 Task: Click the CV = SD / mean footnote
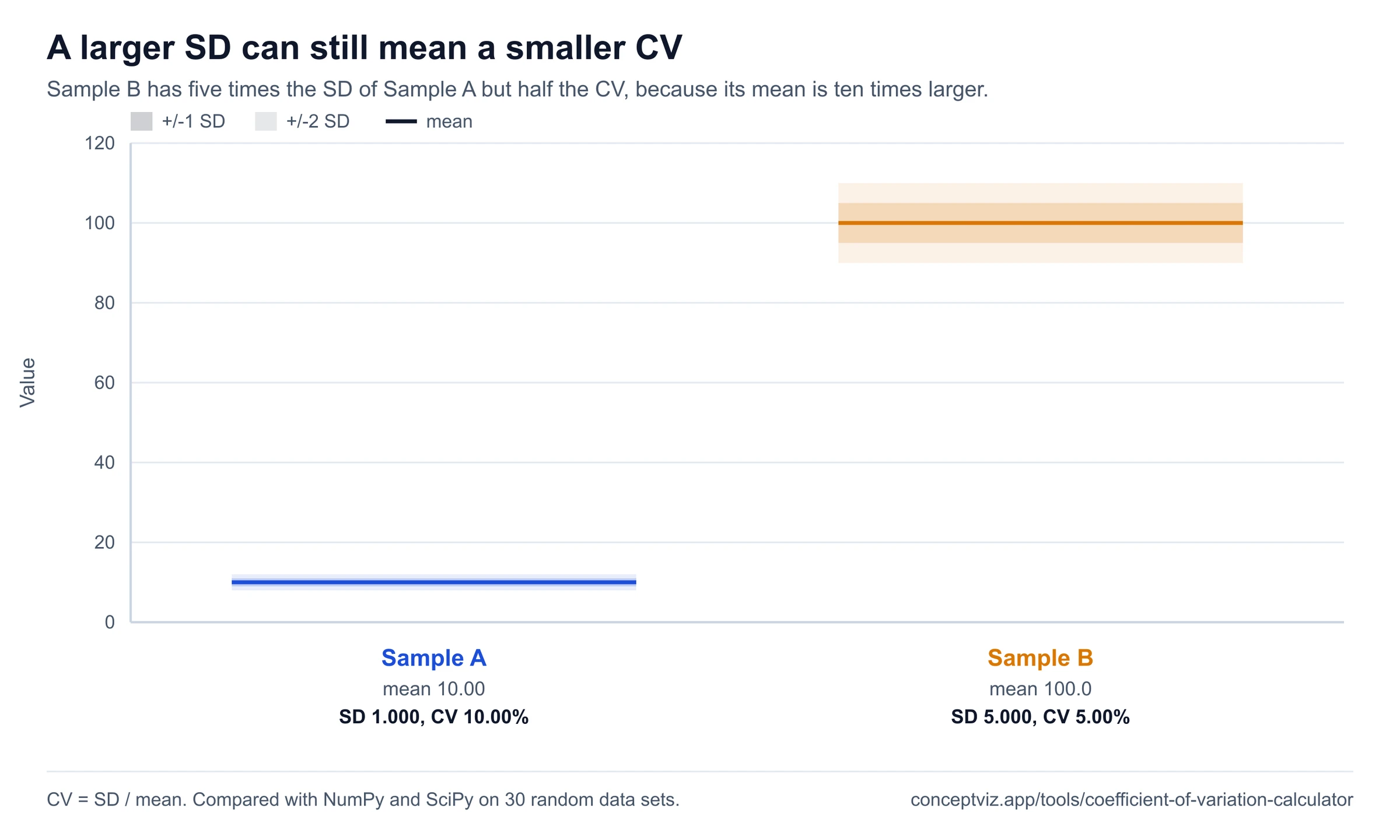pos(363,800)
